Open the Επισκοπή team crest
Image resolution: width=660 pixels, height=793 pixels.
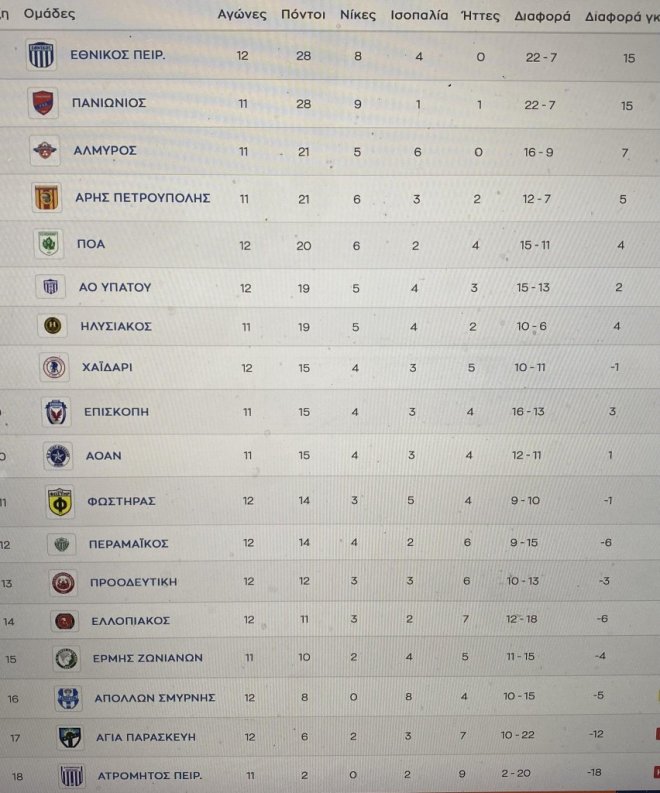coord(56,412)
